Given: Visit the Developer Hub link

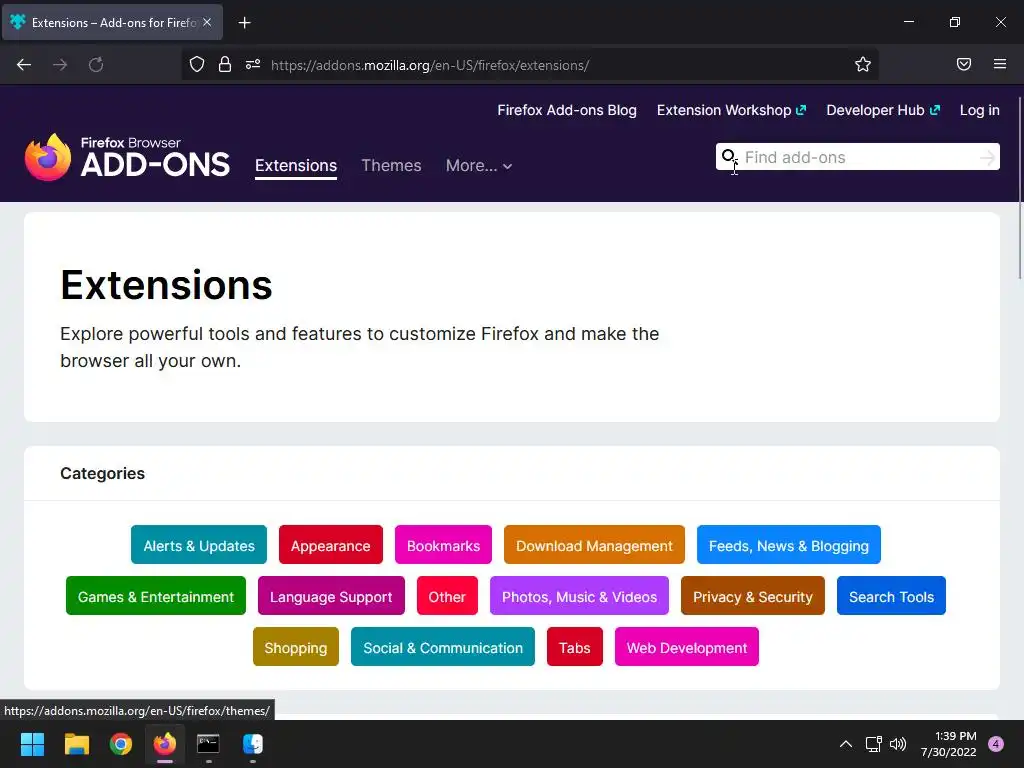Looking at the screenshot, I should point(882,110).
